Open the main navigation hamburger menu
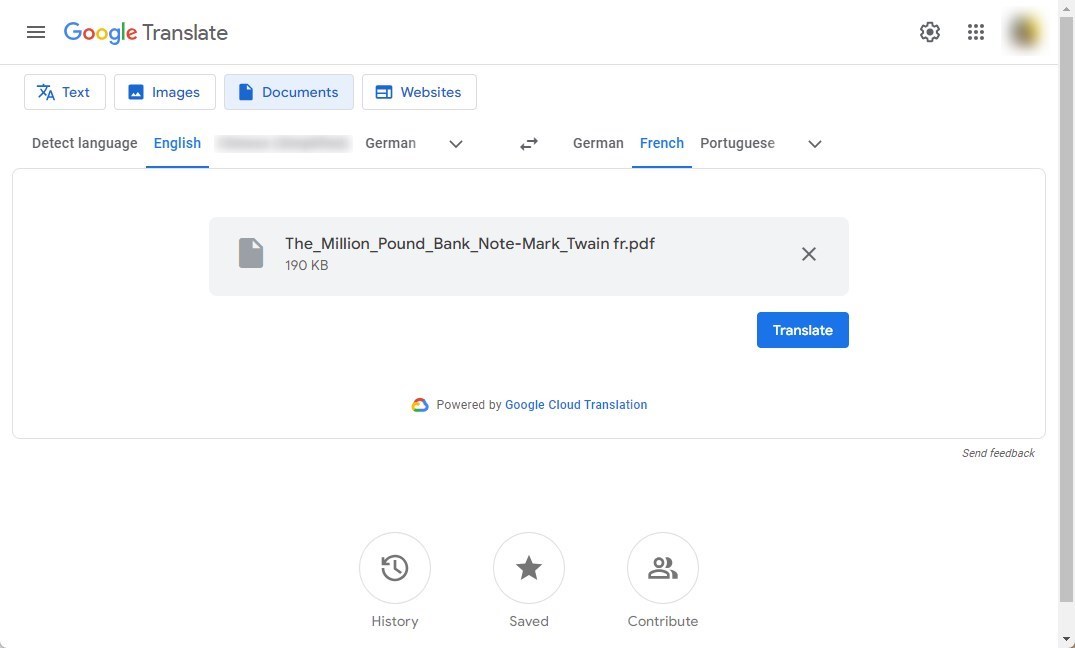The image size is (1075, 648). [x=36, y=32]
